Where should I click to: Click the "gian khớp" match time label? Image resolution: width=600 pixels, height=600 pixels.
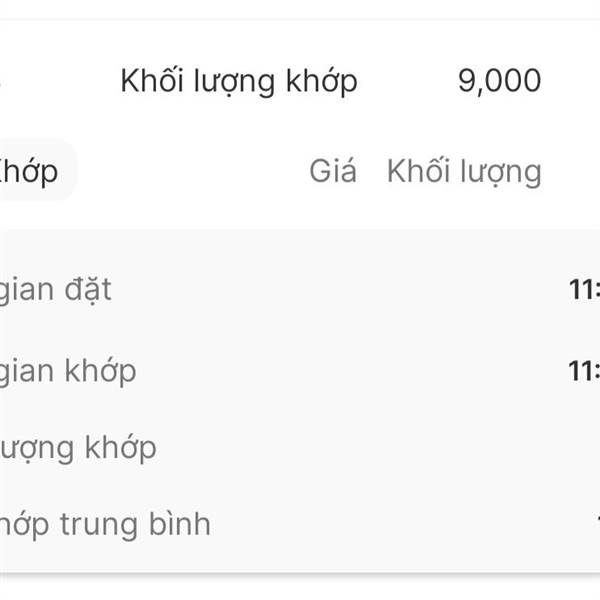tap(68, 371)
